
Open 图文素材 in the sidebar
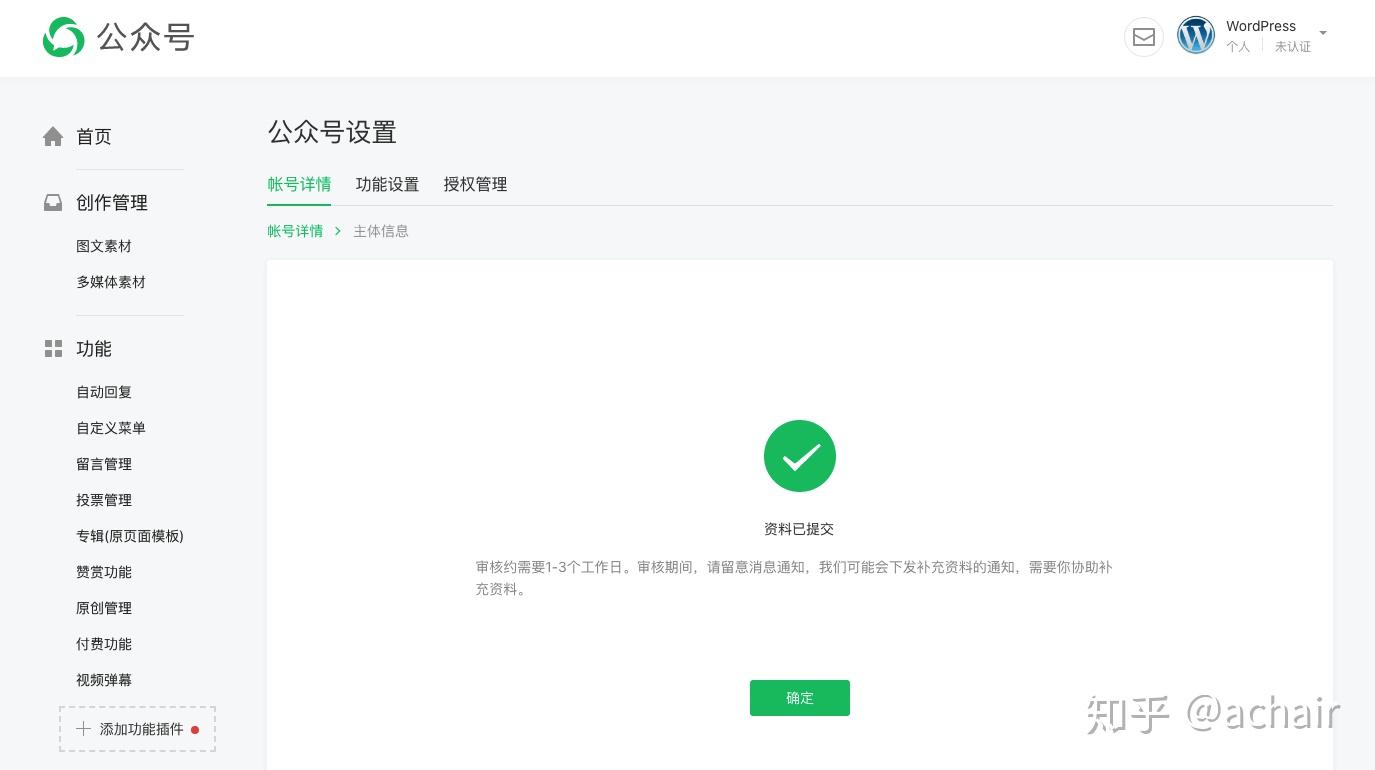pos(104,246)
